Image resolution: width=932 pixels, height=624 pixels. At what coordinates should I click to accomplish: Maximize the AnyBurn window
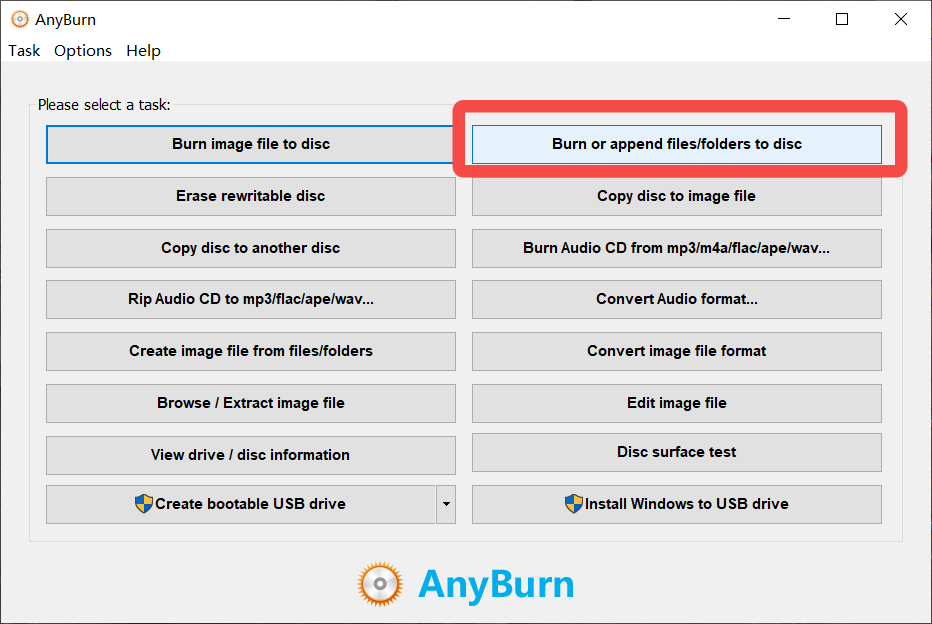coord(842,19)
